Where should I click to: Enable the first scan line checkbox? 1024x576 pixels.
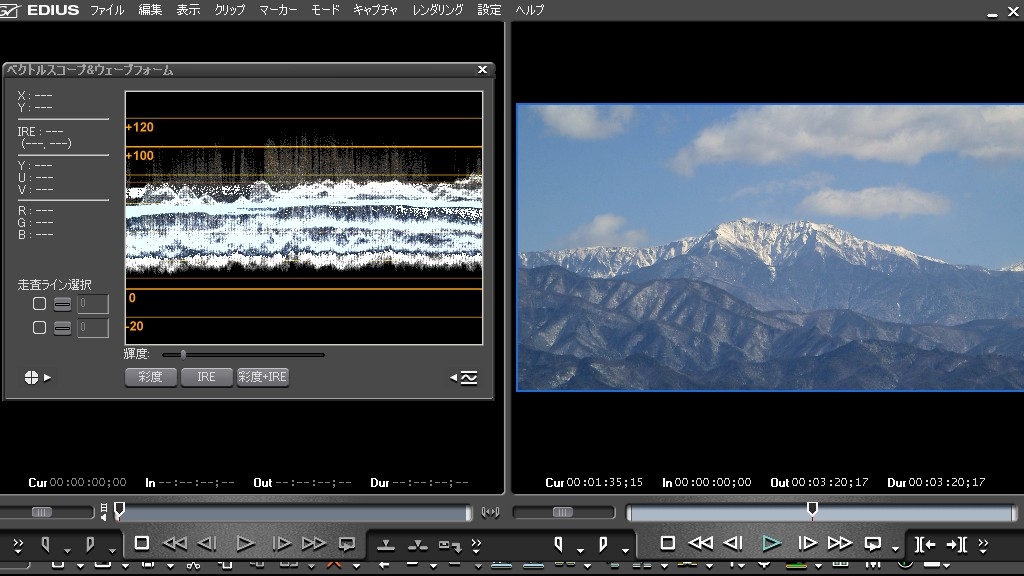click(39, 304)
